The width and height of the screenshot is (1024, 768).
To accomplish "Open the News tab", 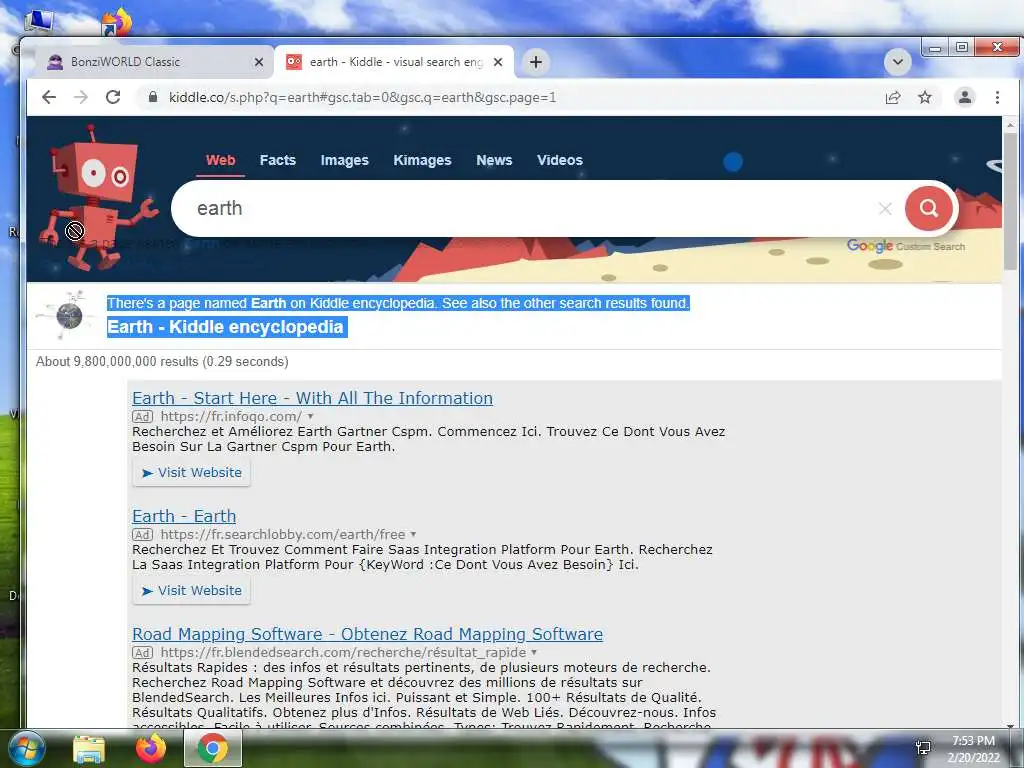I will coord(494,160).
